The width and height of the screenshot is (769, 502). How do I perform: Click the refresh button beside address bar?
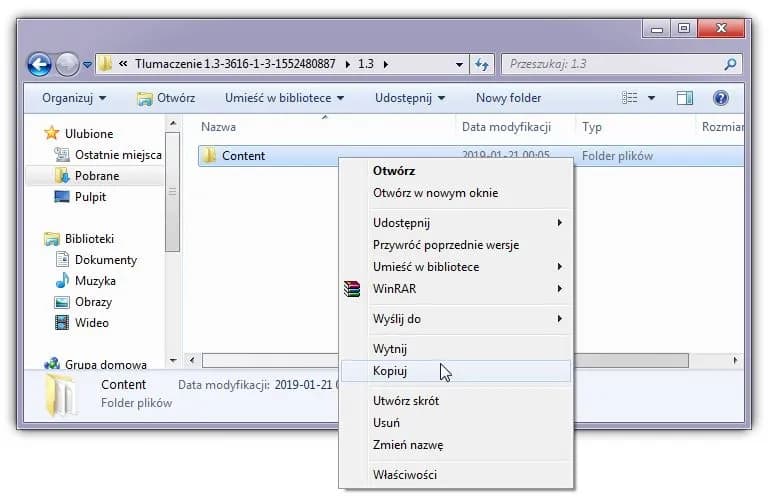pyautogui.click(x=480, y=65)
